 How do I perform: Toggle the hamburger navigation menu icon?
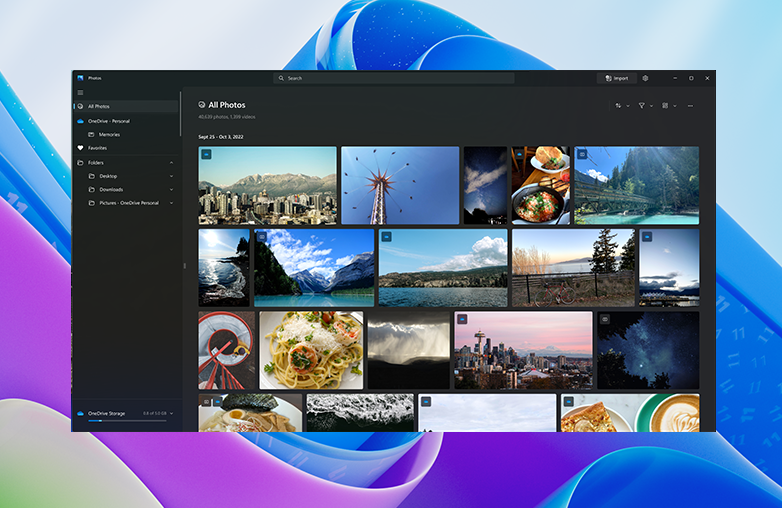click(80, 93)
